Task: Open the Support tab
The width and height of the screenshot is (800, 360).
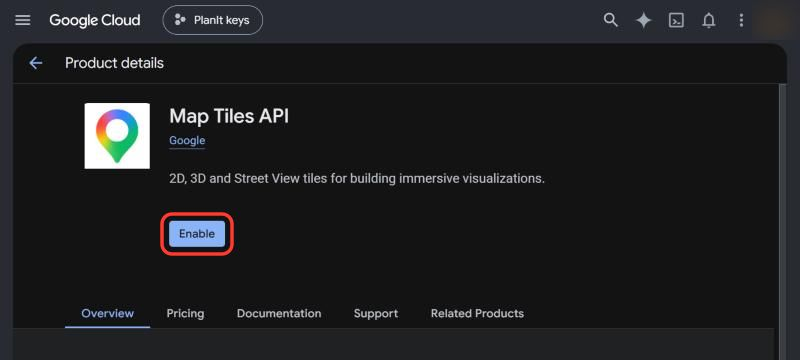Action: pyautogui.click(x=376, y=313)
